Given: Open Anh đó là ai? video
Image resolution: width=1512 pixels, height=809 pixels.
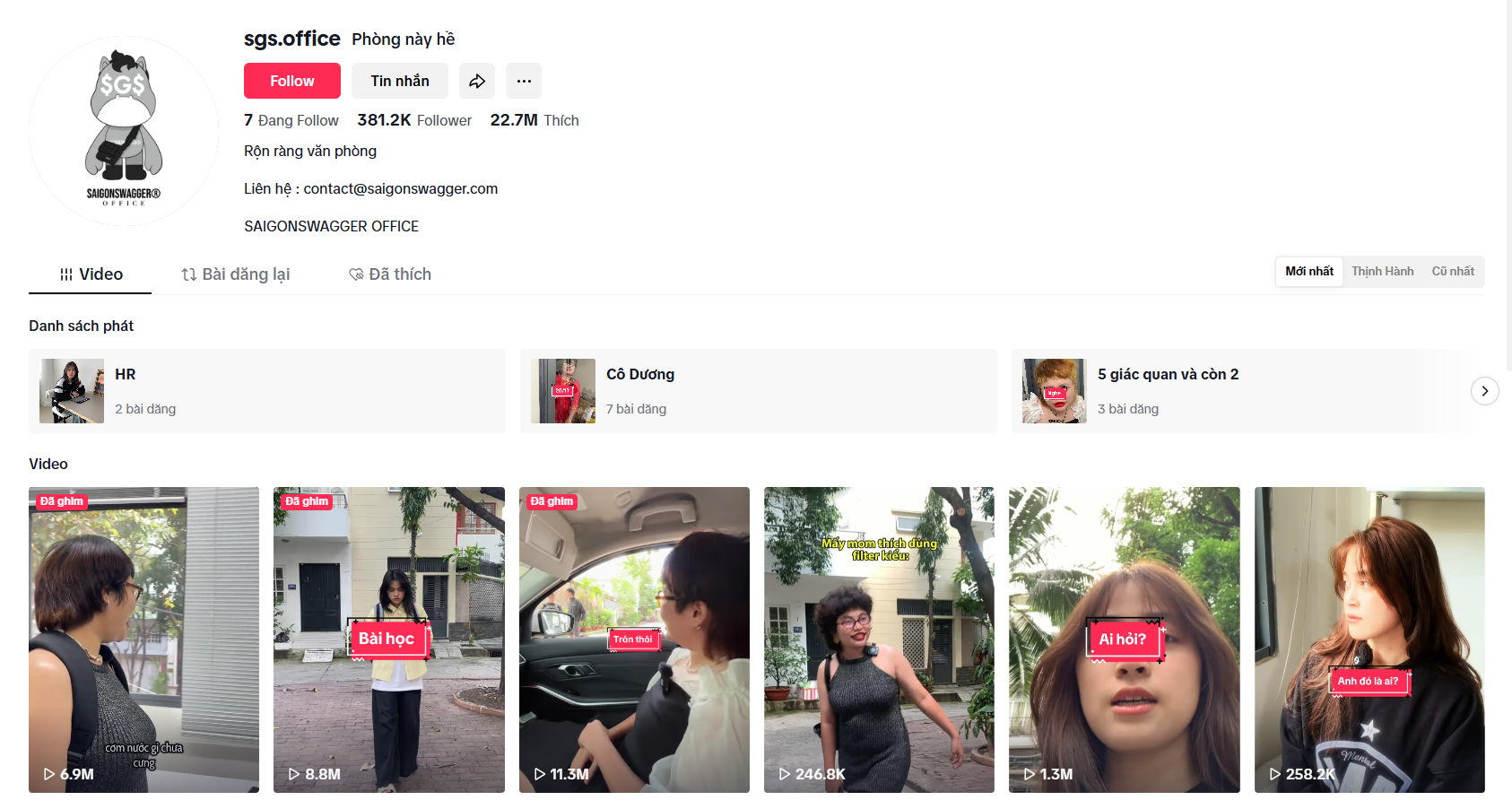Looking at the screenshot, I should click(x=1369, y=639).
